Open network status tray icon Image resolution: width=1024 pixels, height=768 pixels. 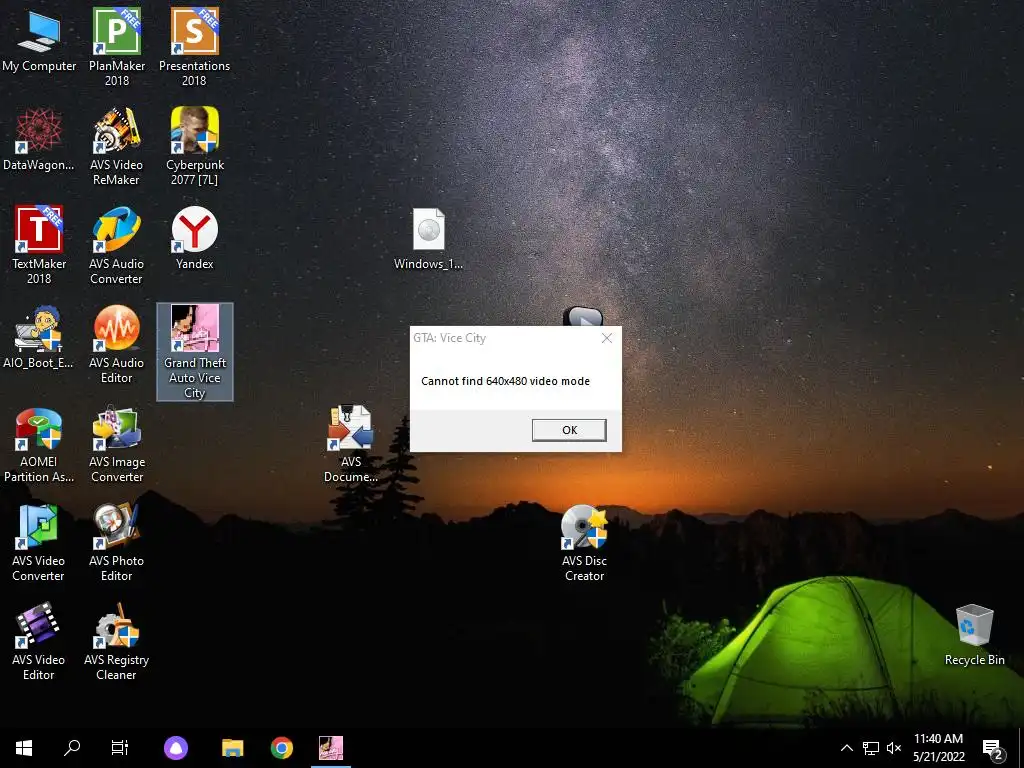(x=871, y=748)
